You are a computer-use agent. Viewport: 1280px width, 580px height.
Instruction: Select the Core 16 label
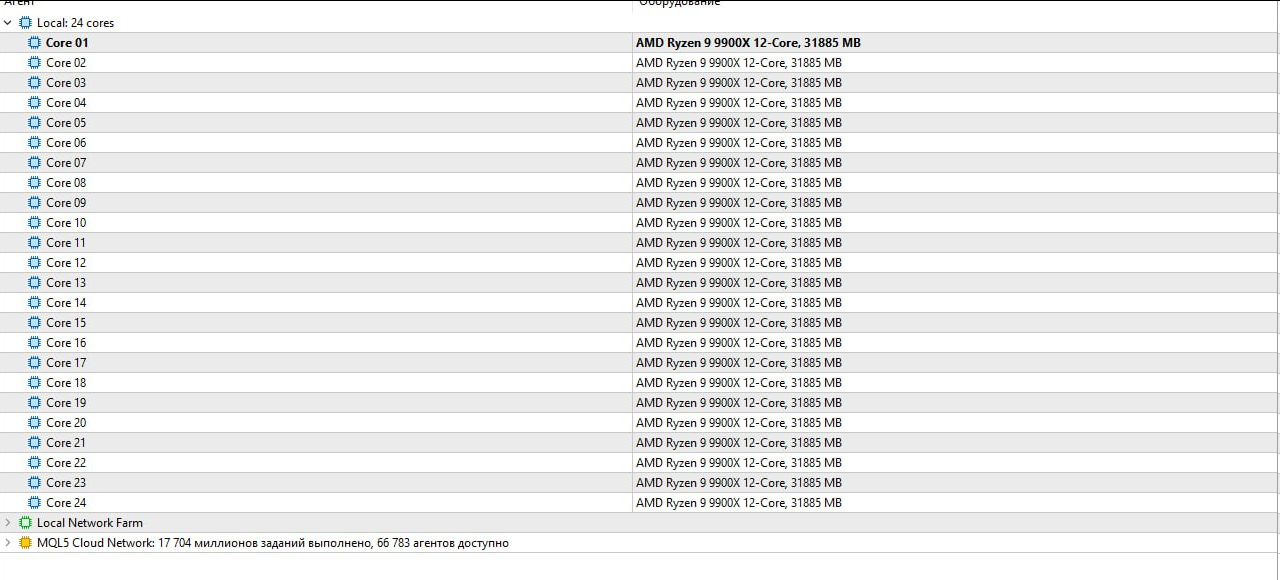tap(66, 342)
